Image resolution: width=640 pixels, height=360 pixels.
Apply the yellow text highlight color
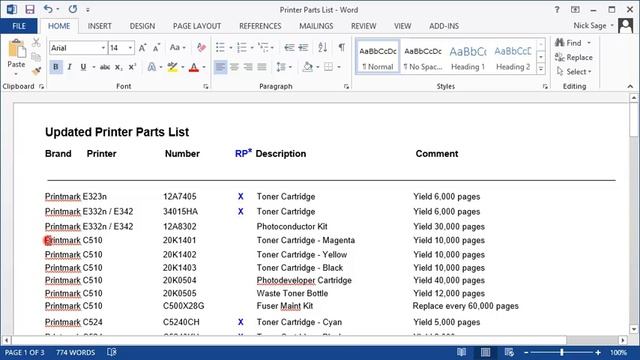173,67
